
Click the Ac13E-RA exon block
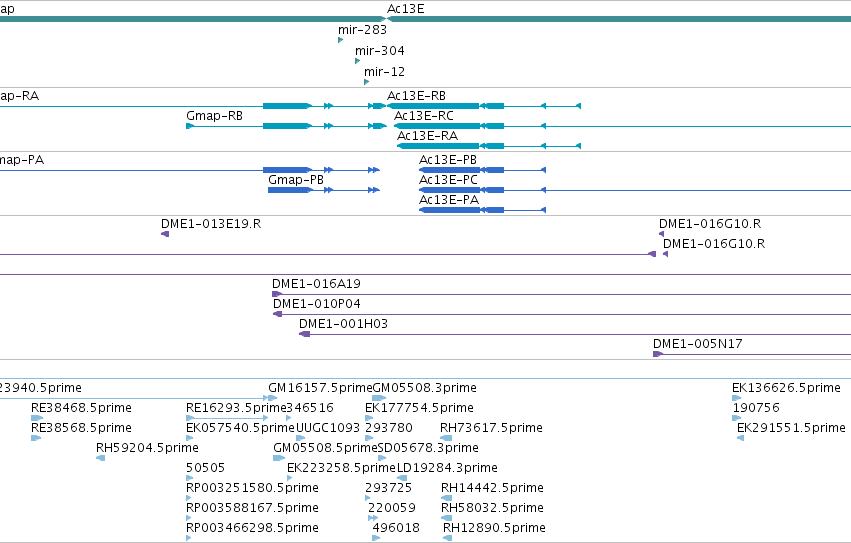point(439,146)
